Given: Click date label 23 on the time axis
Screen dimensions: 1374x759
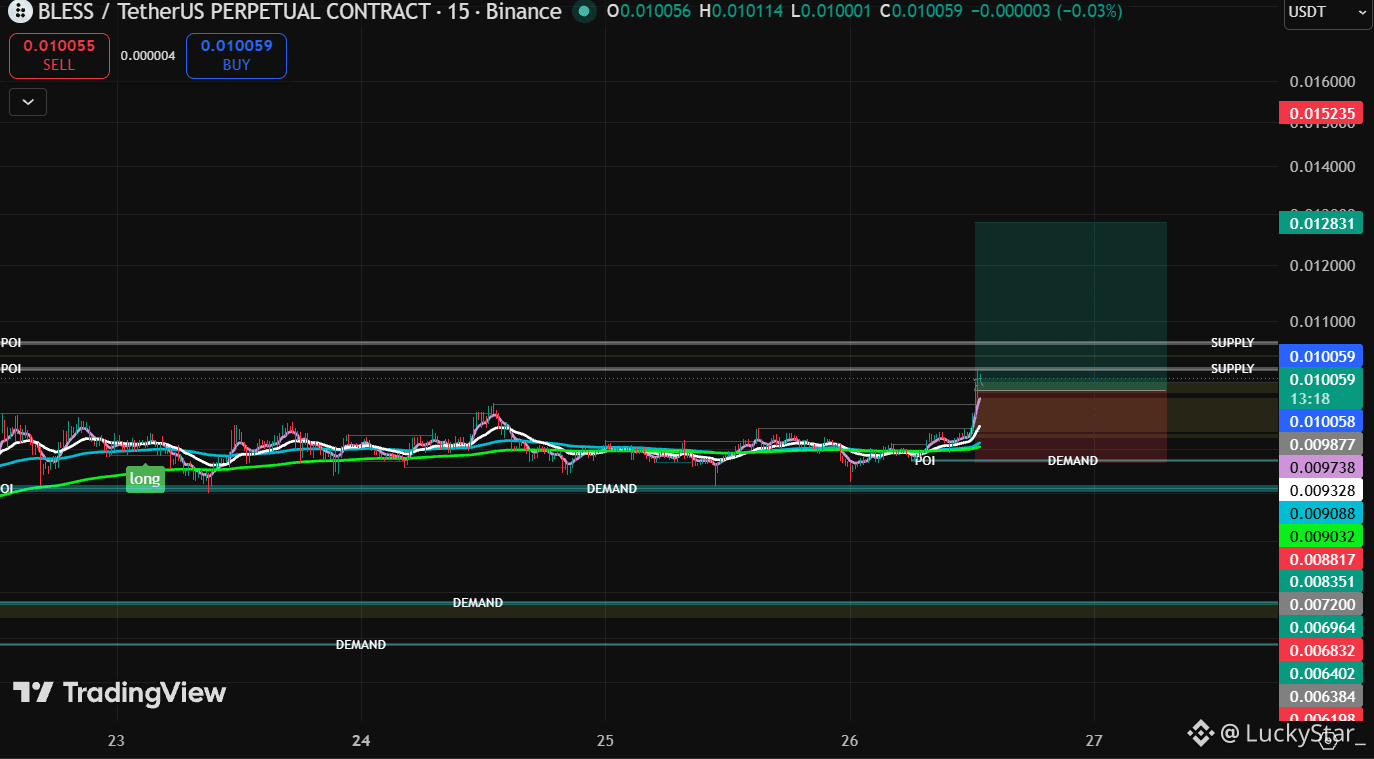Looking at the screenshot, I should tap(117, 741).
